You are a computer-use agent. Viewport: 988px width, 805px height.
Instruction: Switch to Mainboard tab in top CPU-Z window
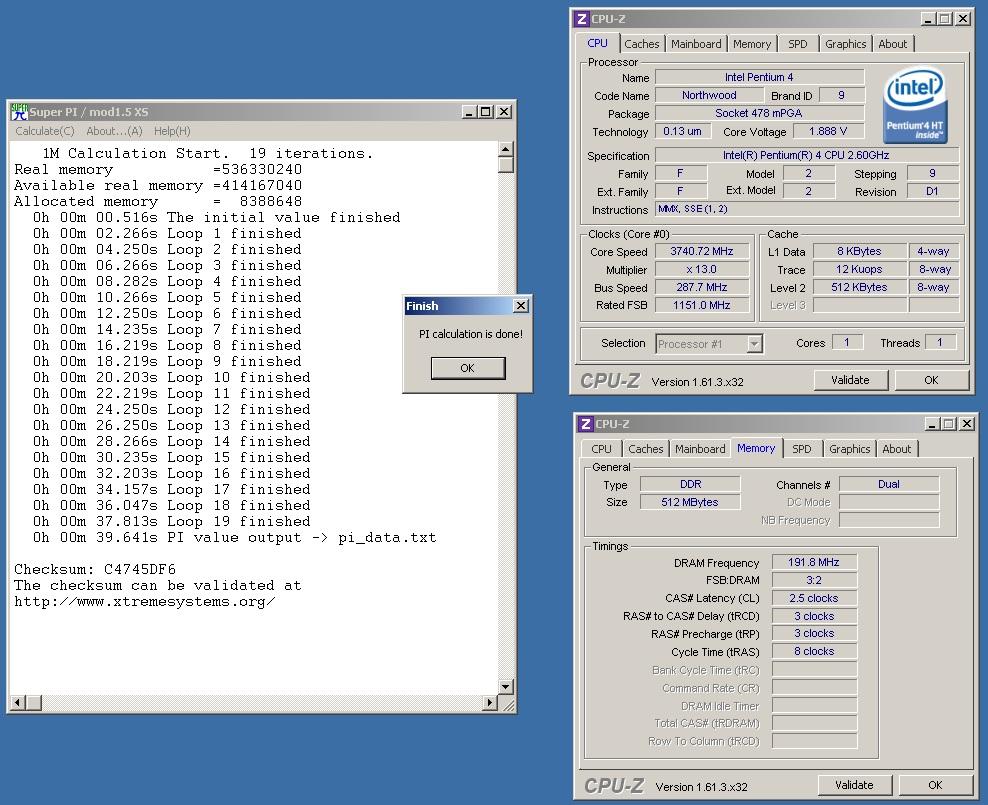696,44
